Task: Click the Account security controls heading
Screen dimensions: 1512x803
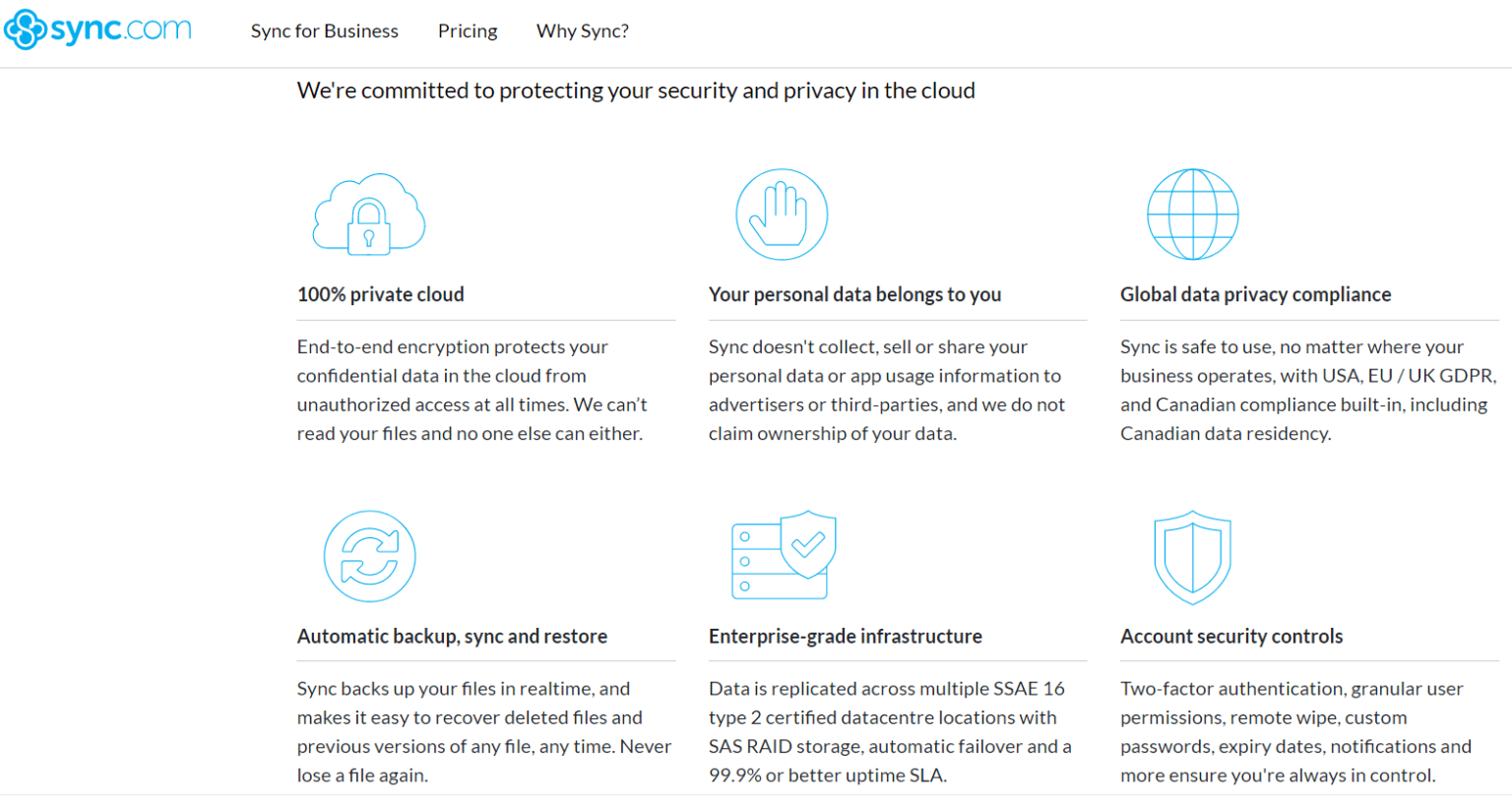Action: (x=1231, y=636)
